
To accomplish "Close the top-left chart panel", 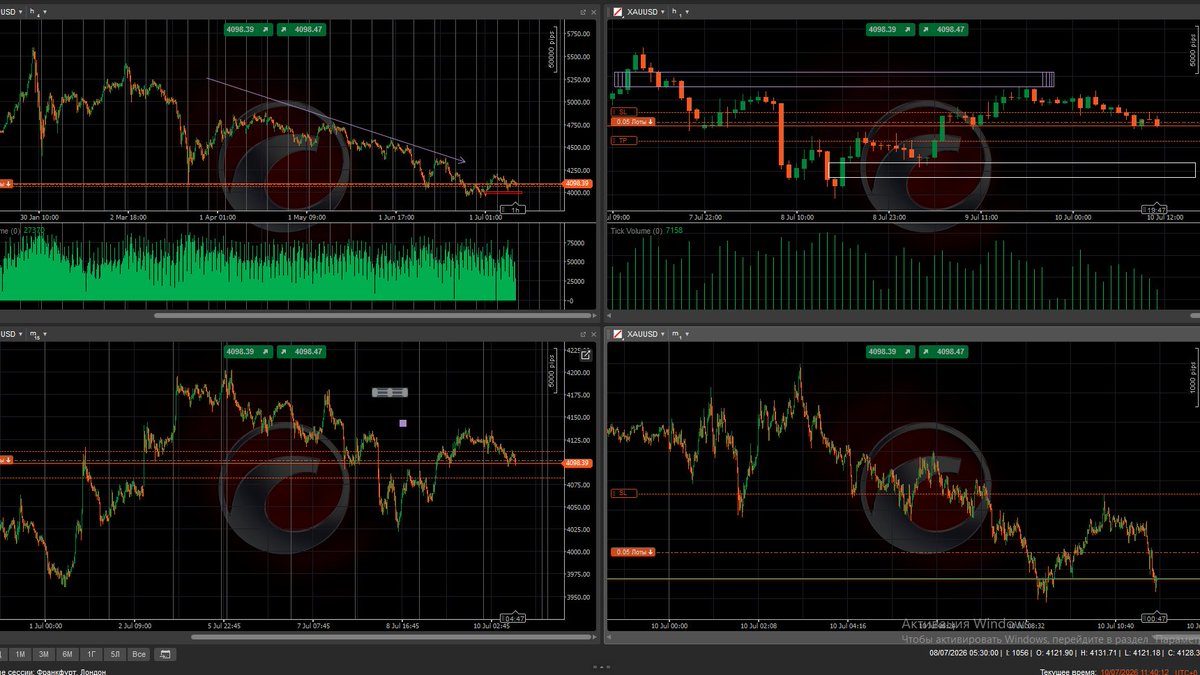I will point(593,12).
